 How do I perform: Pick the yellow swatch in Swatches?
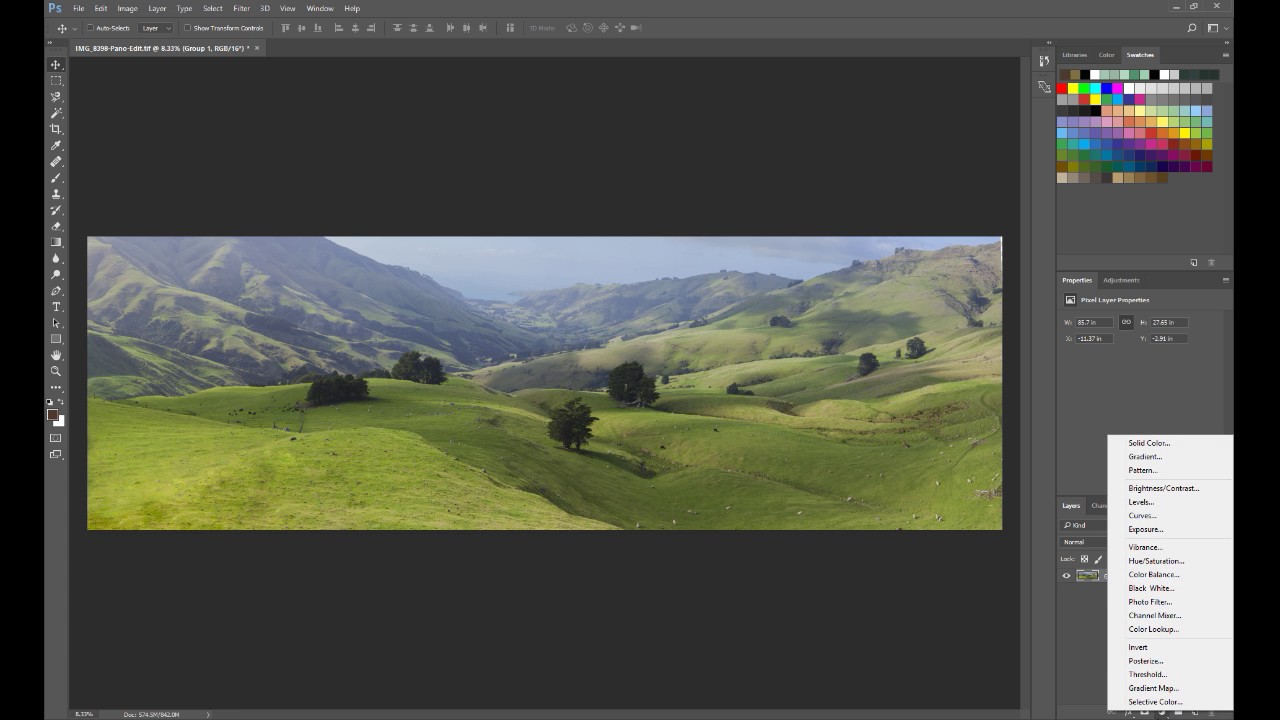point(1073,88)
